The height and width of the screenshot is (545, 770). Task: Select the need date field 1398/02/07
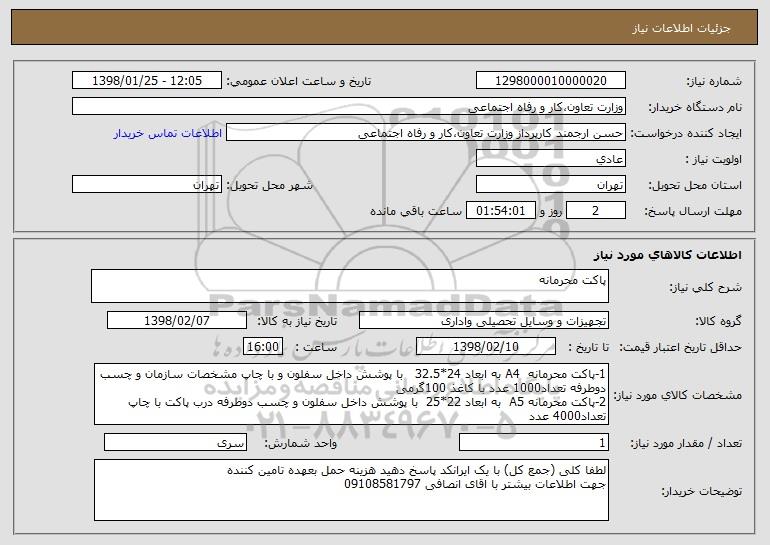177,321
